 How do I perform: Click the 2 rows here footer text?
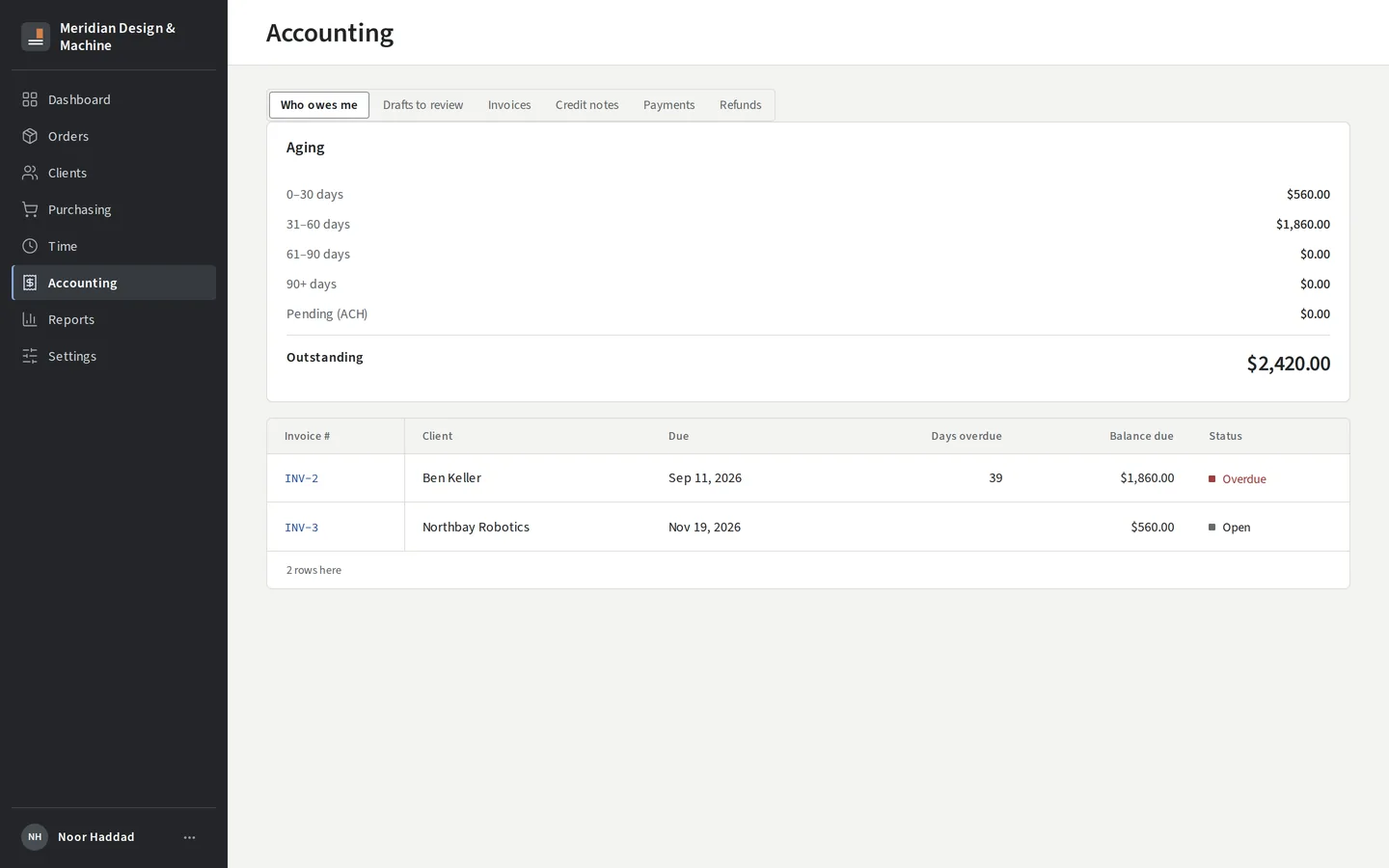point(313,570)
